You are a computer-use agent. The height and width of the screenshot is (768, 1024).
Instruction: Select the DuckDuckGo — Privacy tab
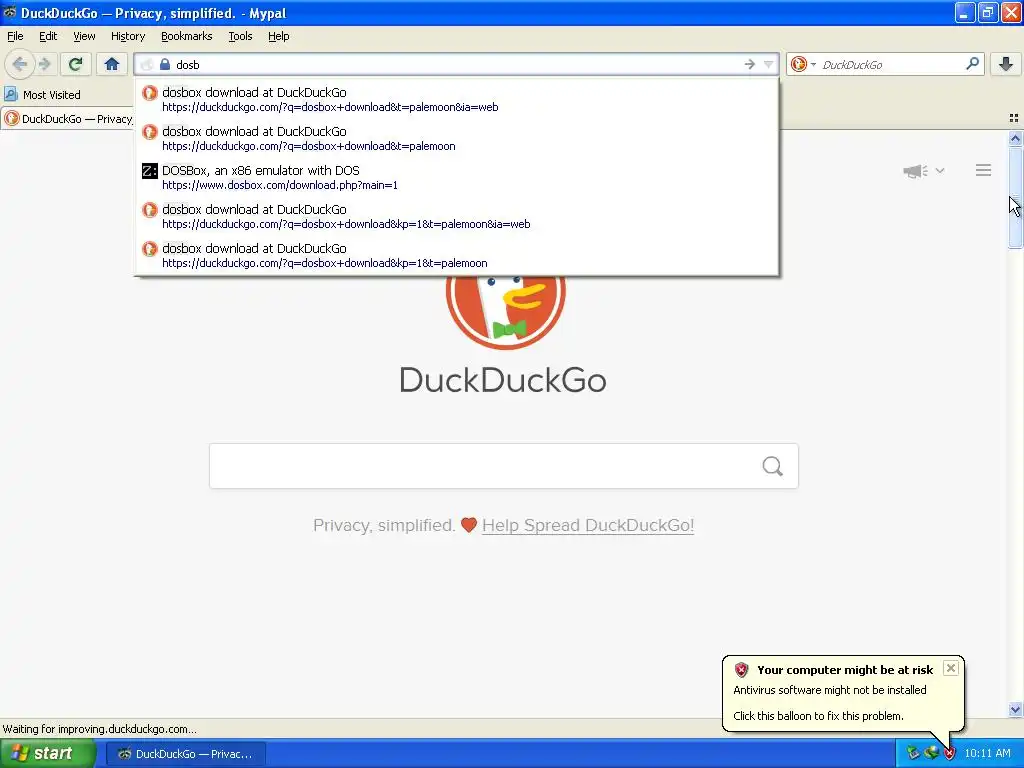click(x=68, y=118)
